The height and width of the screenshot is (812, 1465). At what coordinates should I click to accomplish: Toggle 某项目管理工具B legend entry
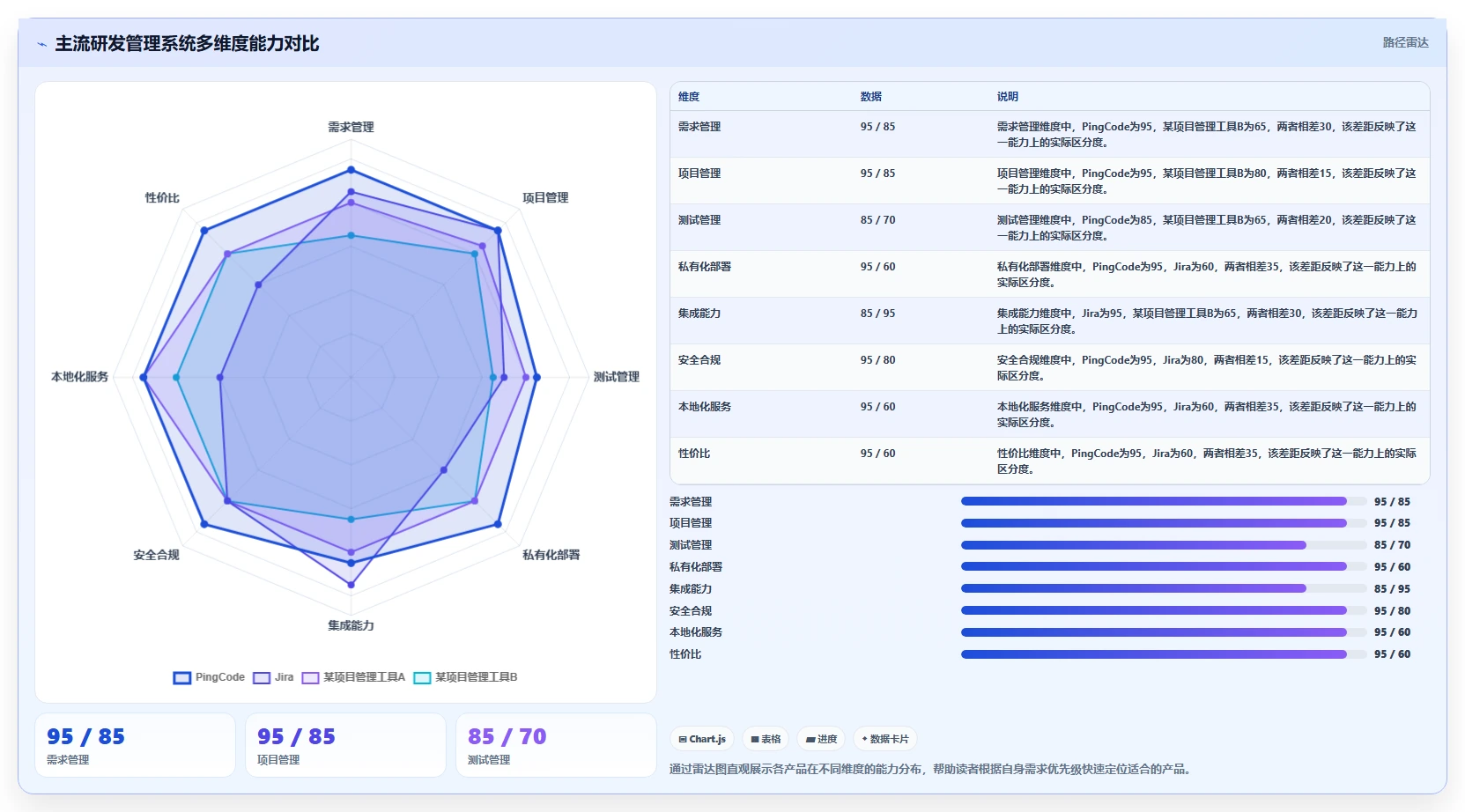tap(465, 677)
